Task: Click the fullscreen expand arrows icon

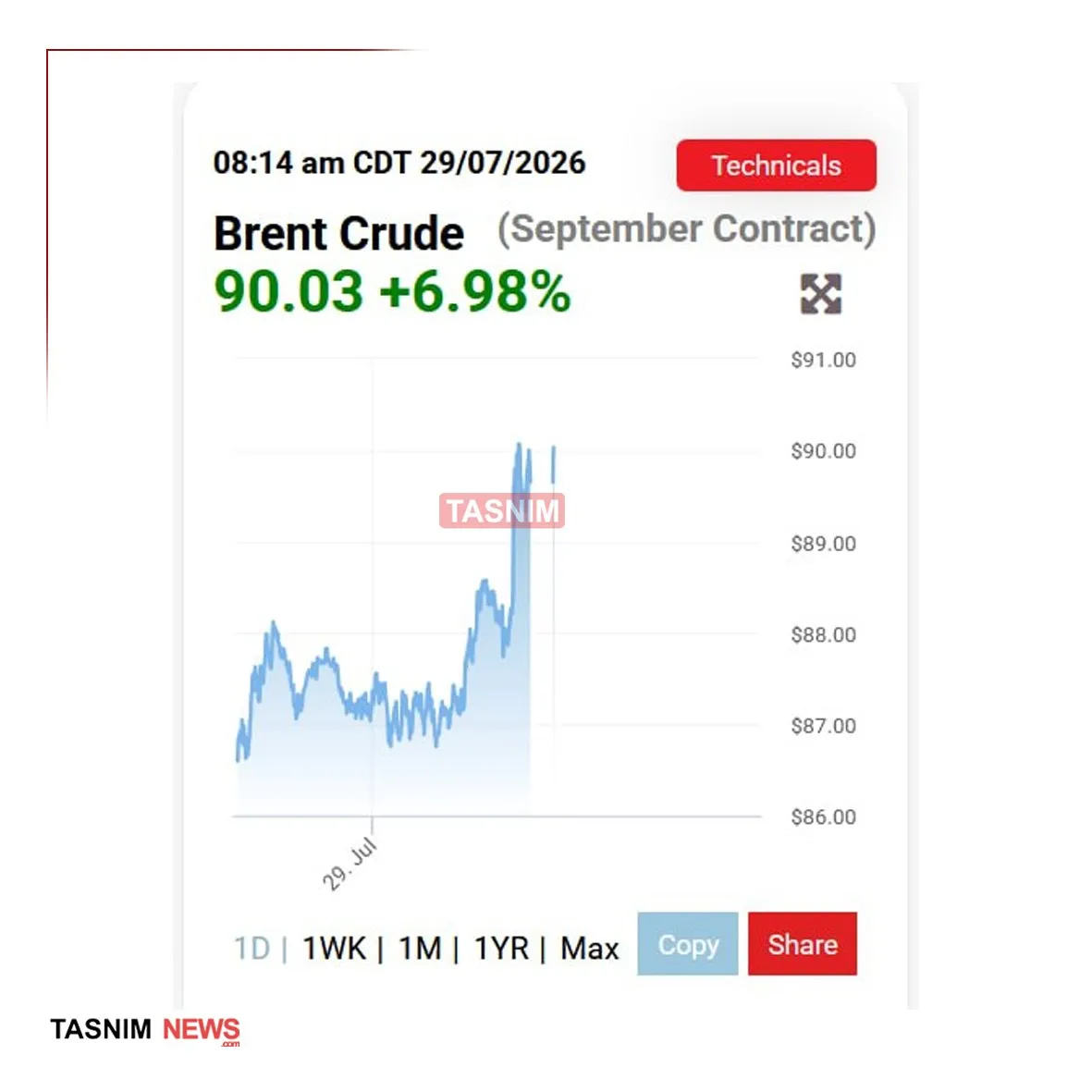Action: point(820,294)
